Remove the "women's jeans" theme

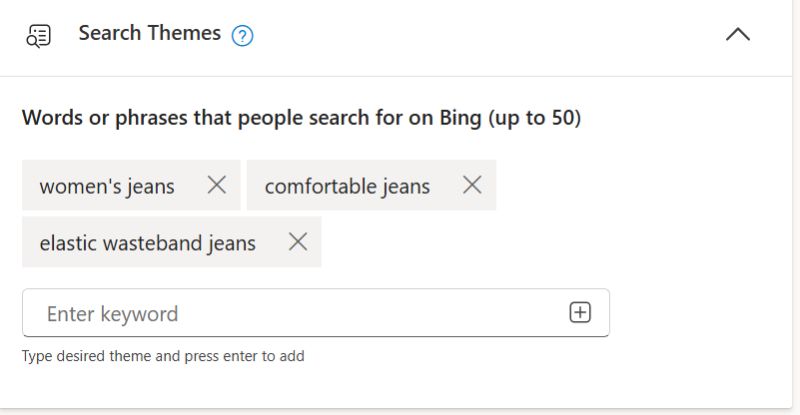point(217,185)
